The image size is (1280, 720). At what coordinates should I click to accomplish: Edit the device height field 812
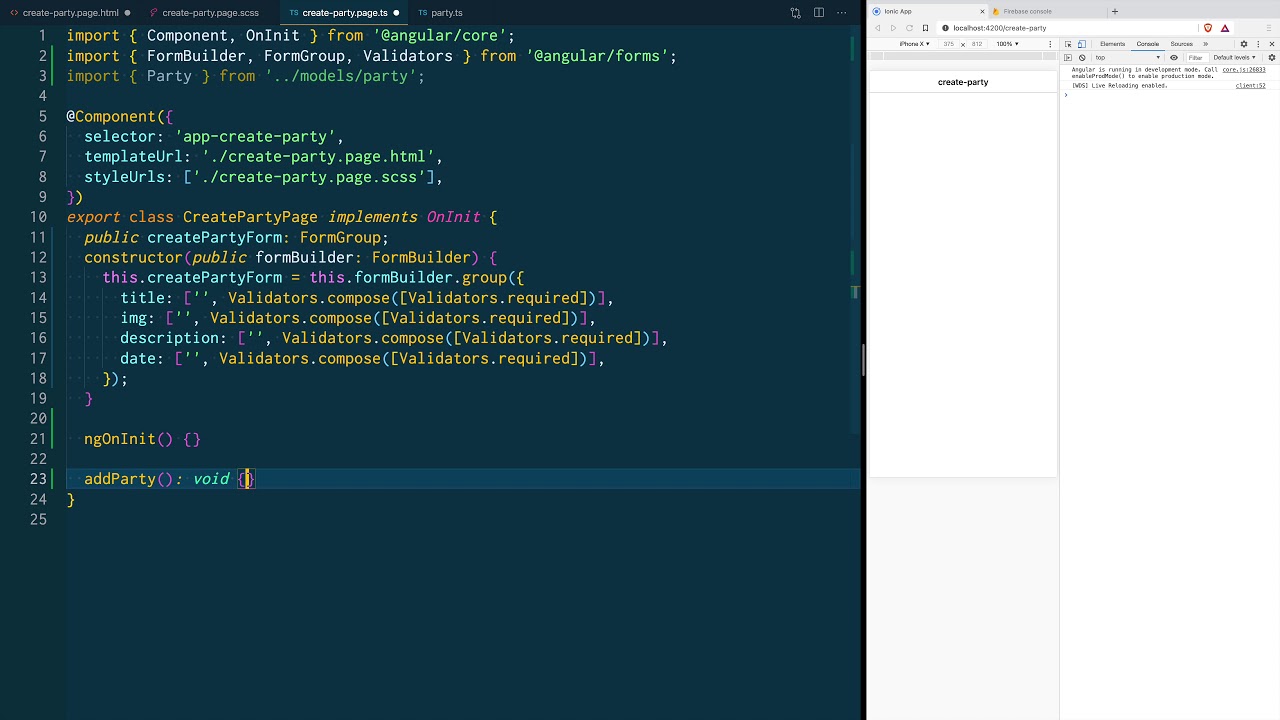tap(977, 44)
